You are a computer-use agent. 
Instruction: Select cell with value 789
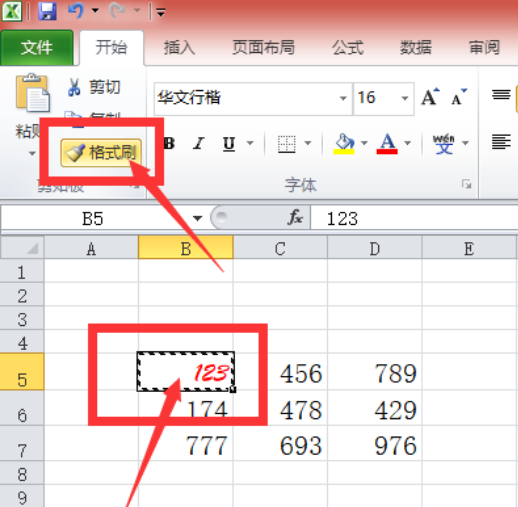(374, 371)
